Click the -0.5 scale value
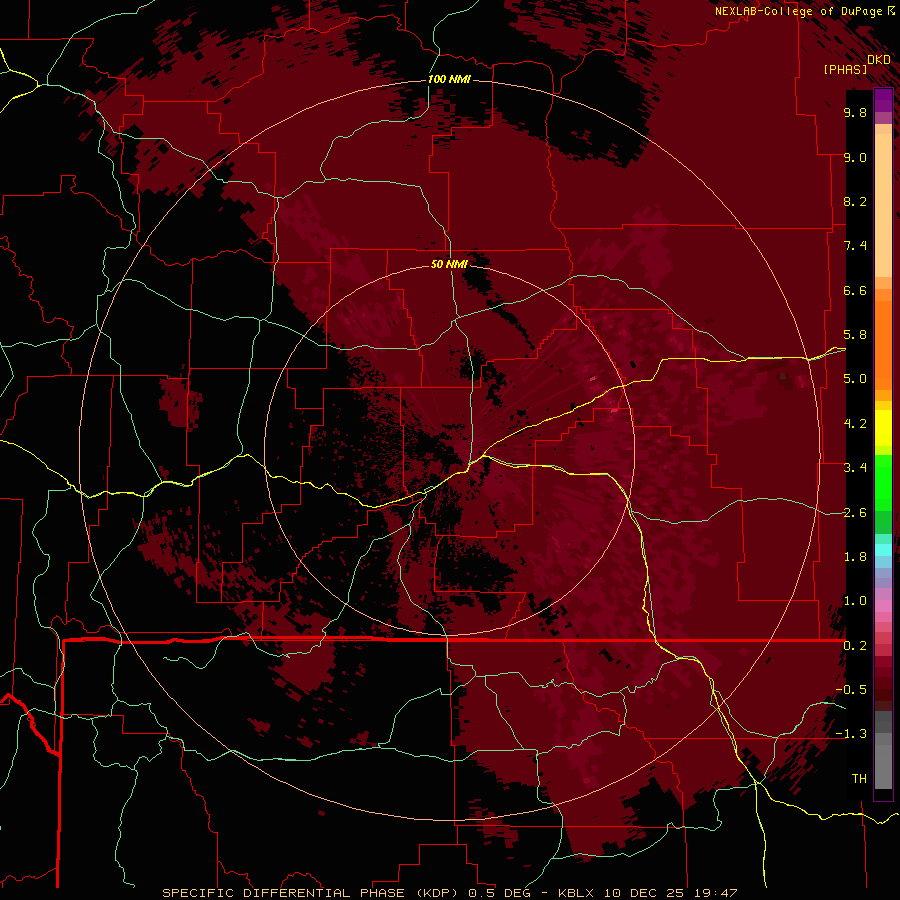 click(851, 690)
